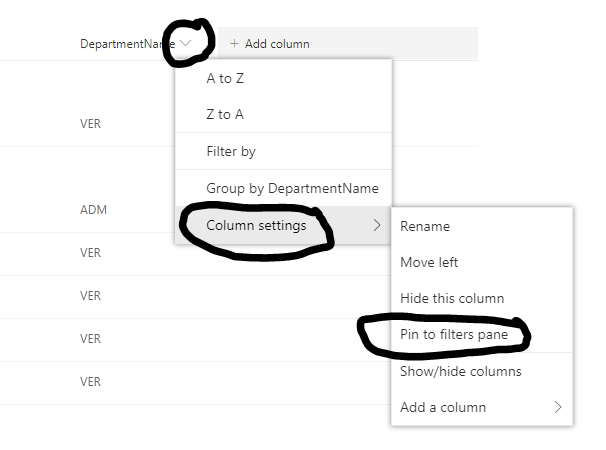606x450 pixels.
Task: Open the Column settings menu item
Action: 256,226
